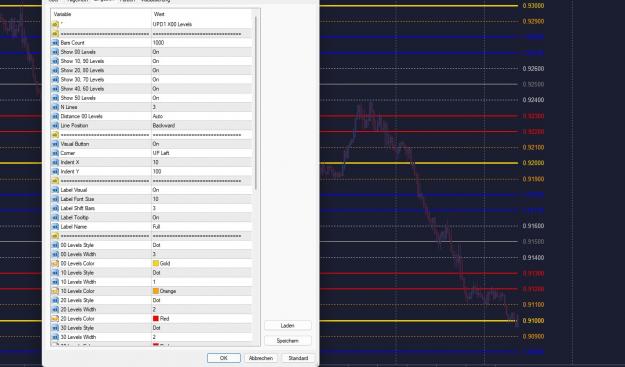The height and width of the screenshot is (367, 625).
Task: Click the 0.91000 price label on the chart
Action: click(533, 321)
